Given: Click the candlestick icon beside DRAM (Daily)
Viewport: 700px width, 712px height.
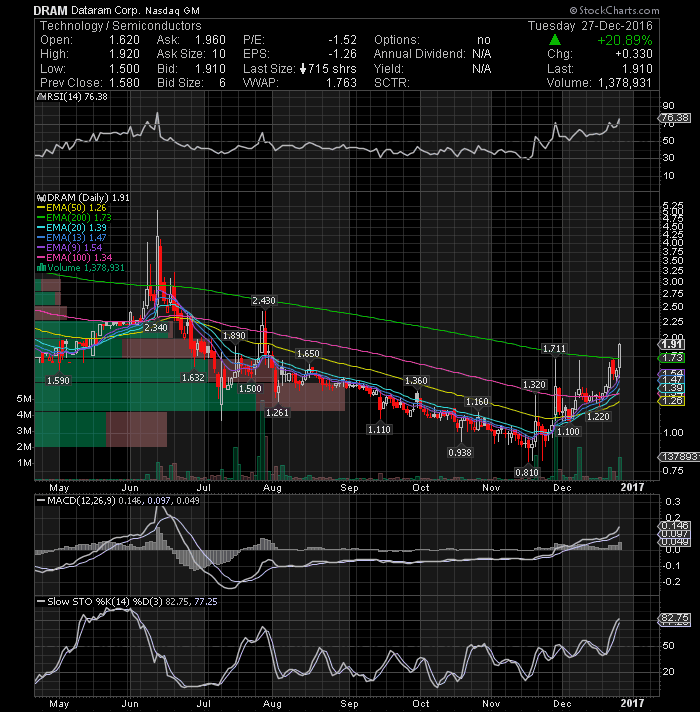Looking at the screenshot, I should (41, 198).
